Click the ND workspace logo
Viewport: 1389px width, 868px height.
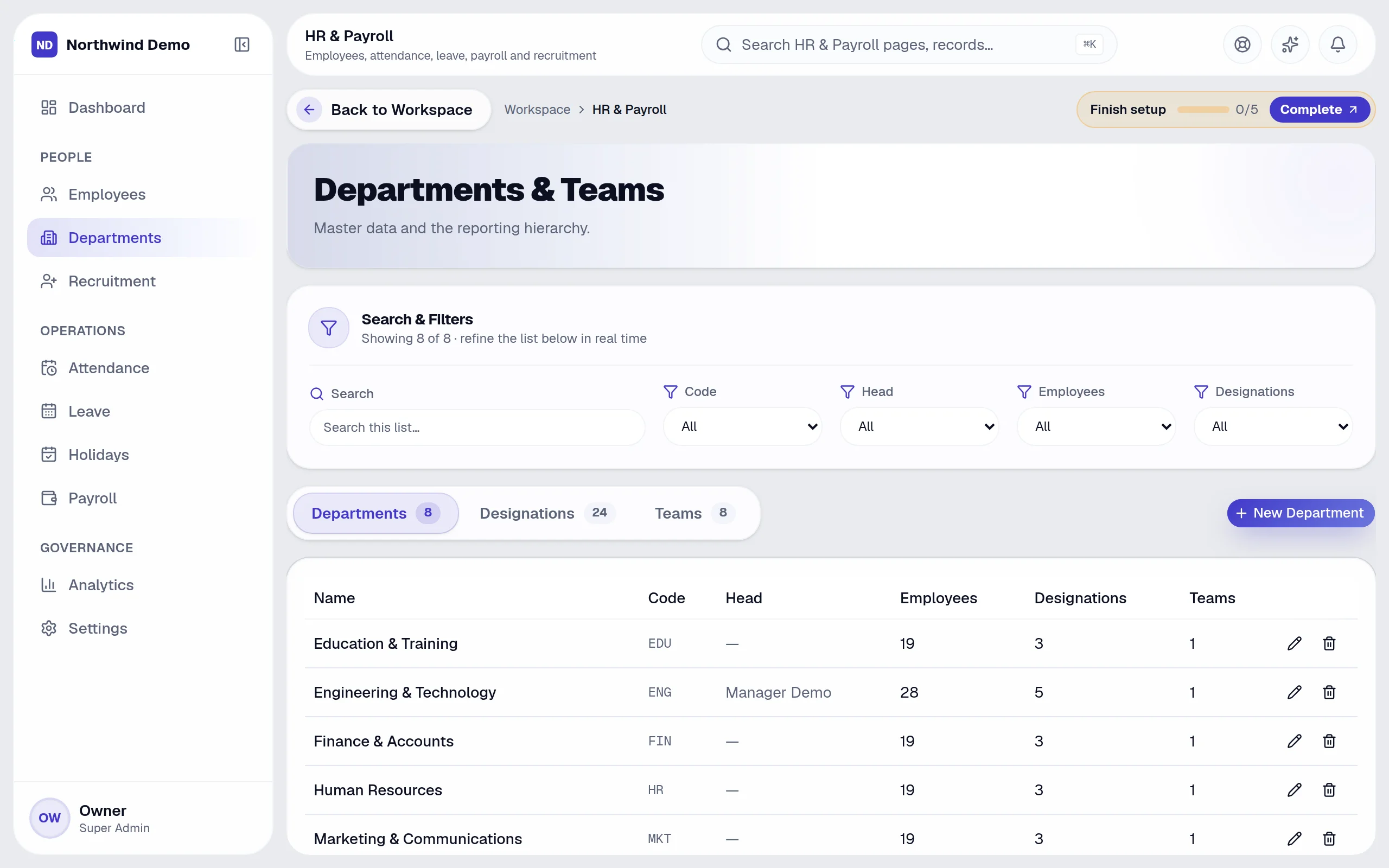point(44,44)
